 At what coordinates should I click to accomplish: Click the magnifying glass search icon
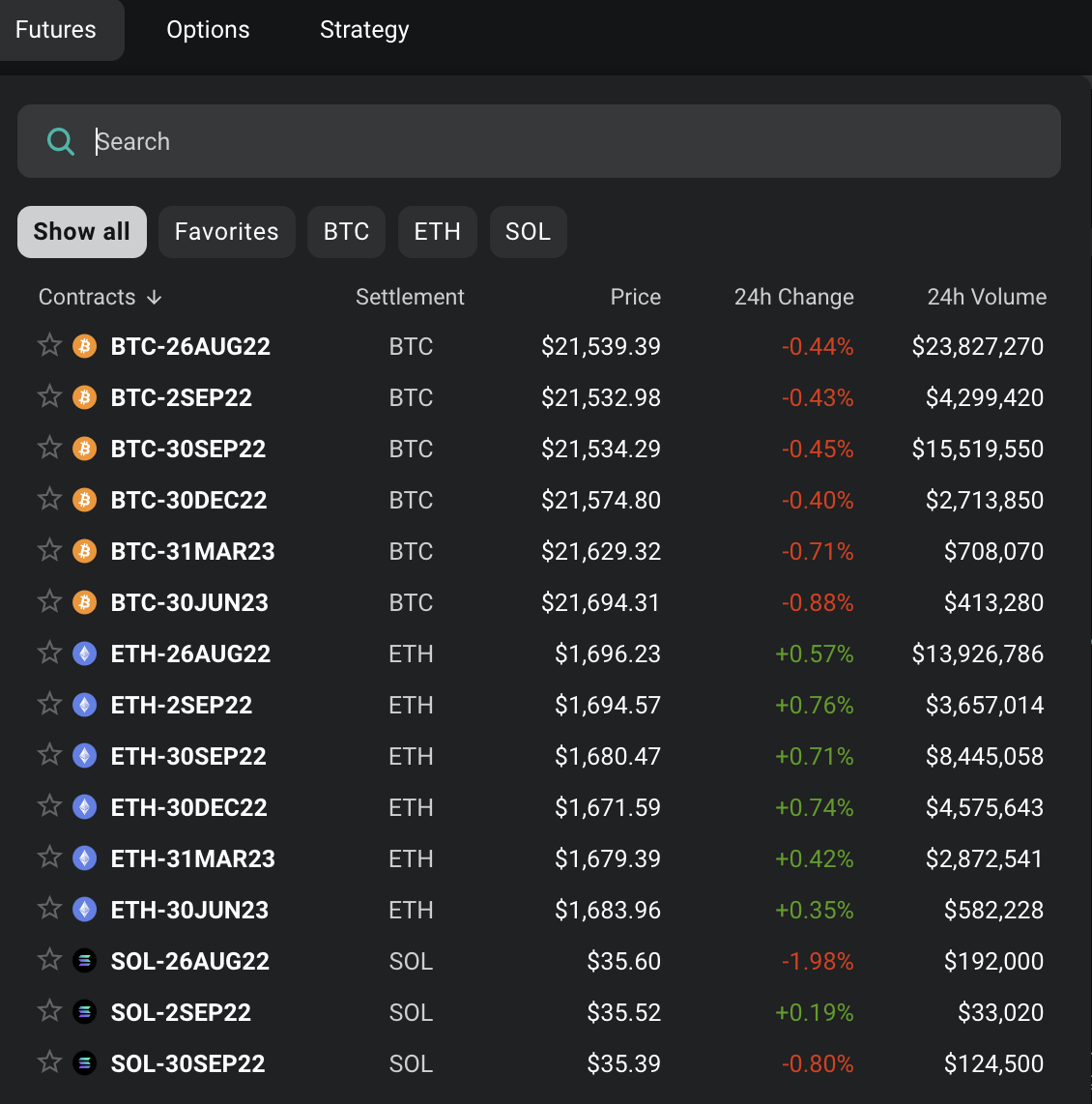coord(61,142)
